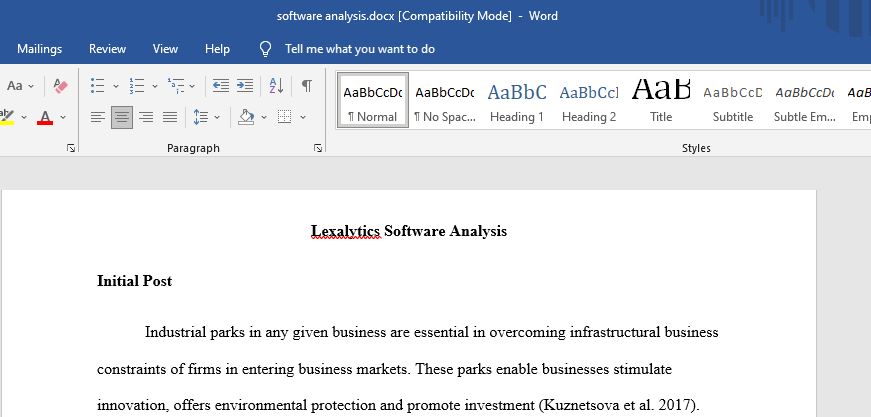Apply text highlight color
The width and height of the screenshot is (871, 417).
pyautogui.click(x=7, y=117)
